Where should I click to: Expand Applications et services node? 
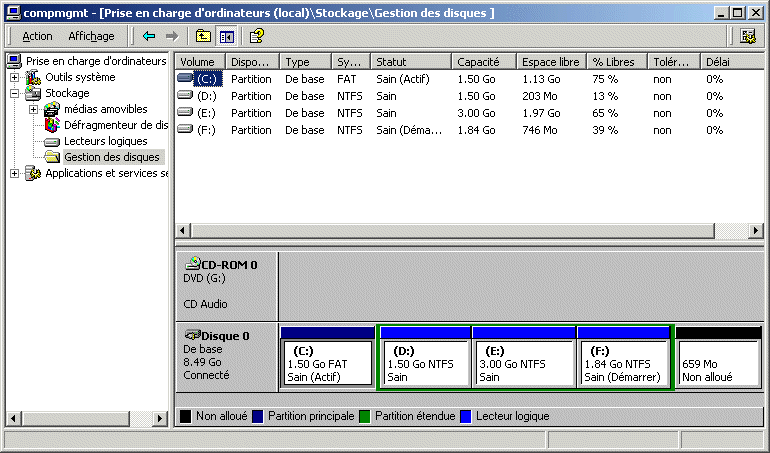pyautogui.click(x=15, y=173)
